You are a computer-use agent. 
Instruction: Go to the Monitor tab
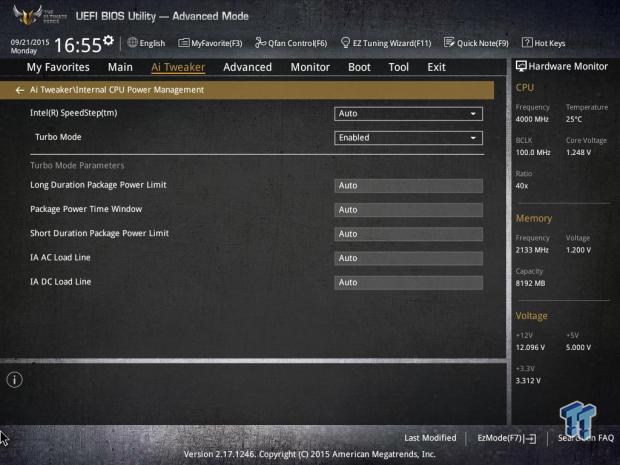click(310, 67)
